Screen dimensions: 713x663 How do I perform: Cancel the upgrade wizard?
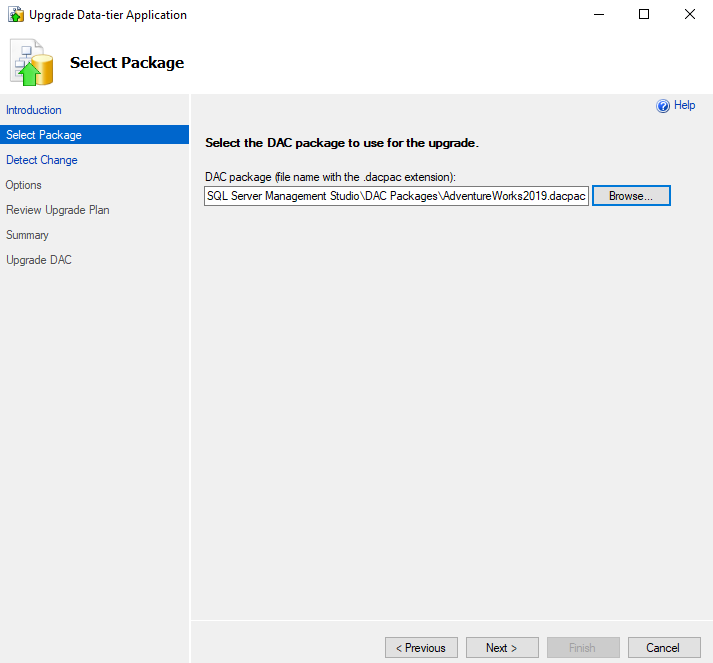click(x=663, y=648)
